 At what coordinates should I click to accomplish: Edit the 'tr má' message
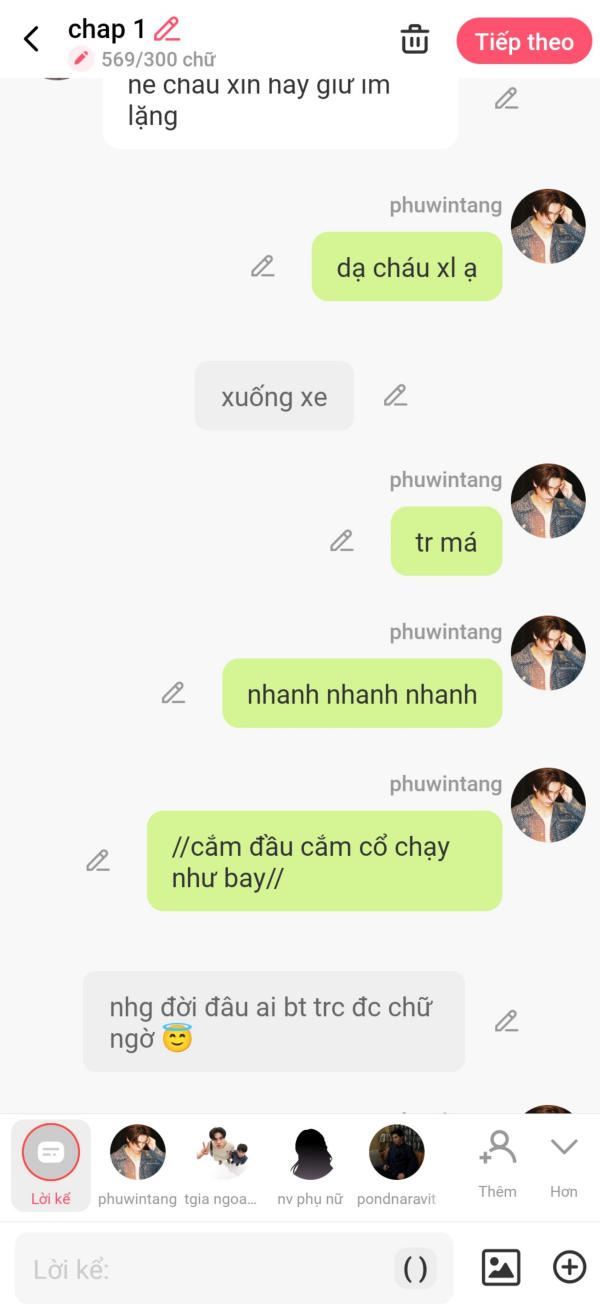pos(341,541)
